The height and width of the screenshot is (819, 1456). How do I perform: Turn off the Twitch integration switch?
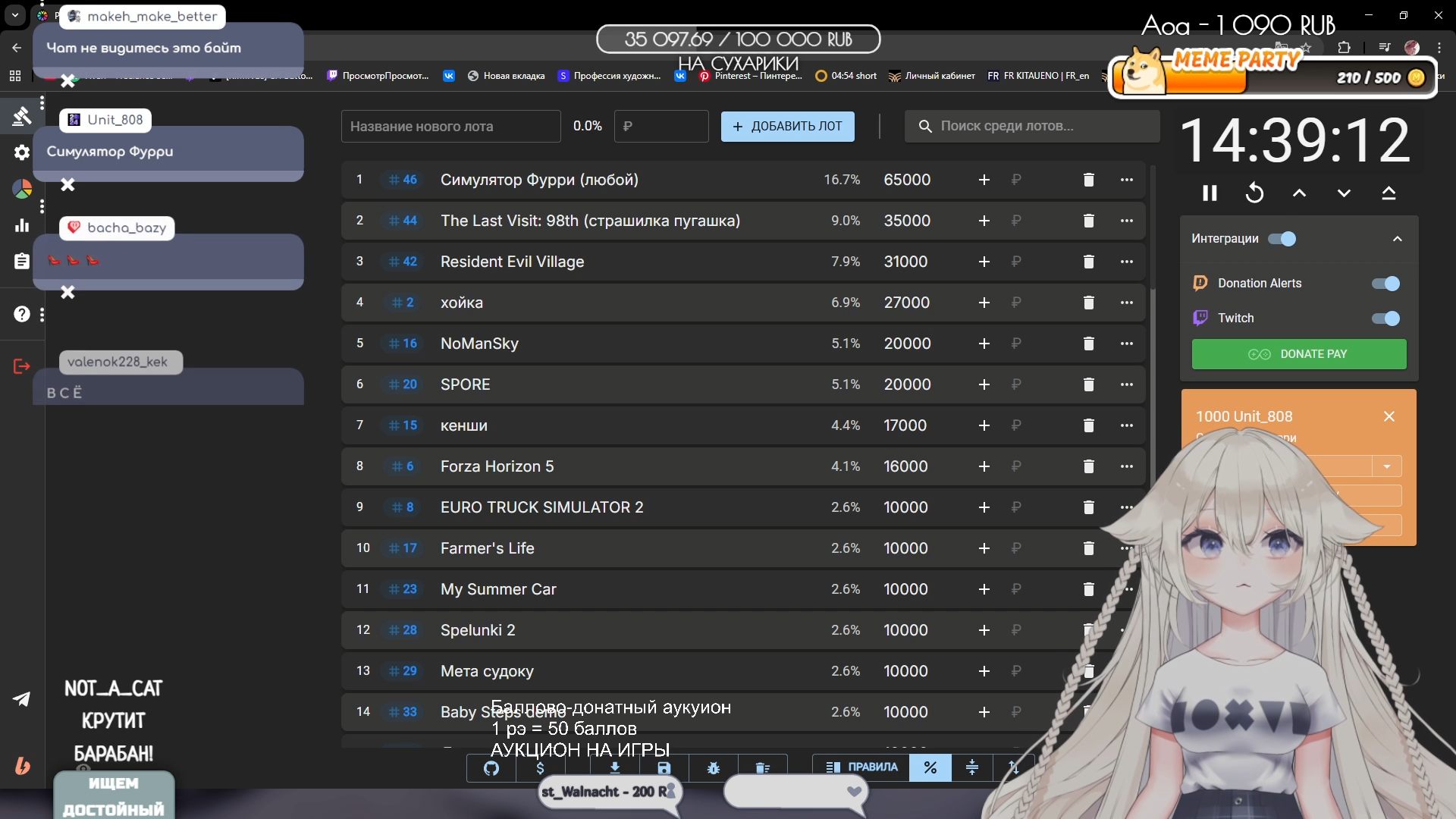pos(1385,318)
